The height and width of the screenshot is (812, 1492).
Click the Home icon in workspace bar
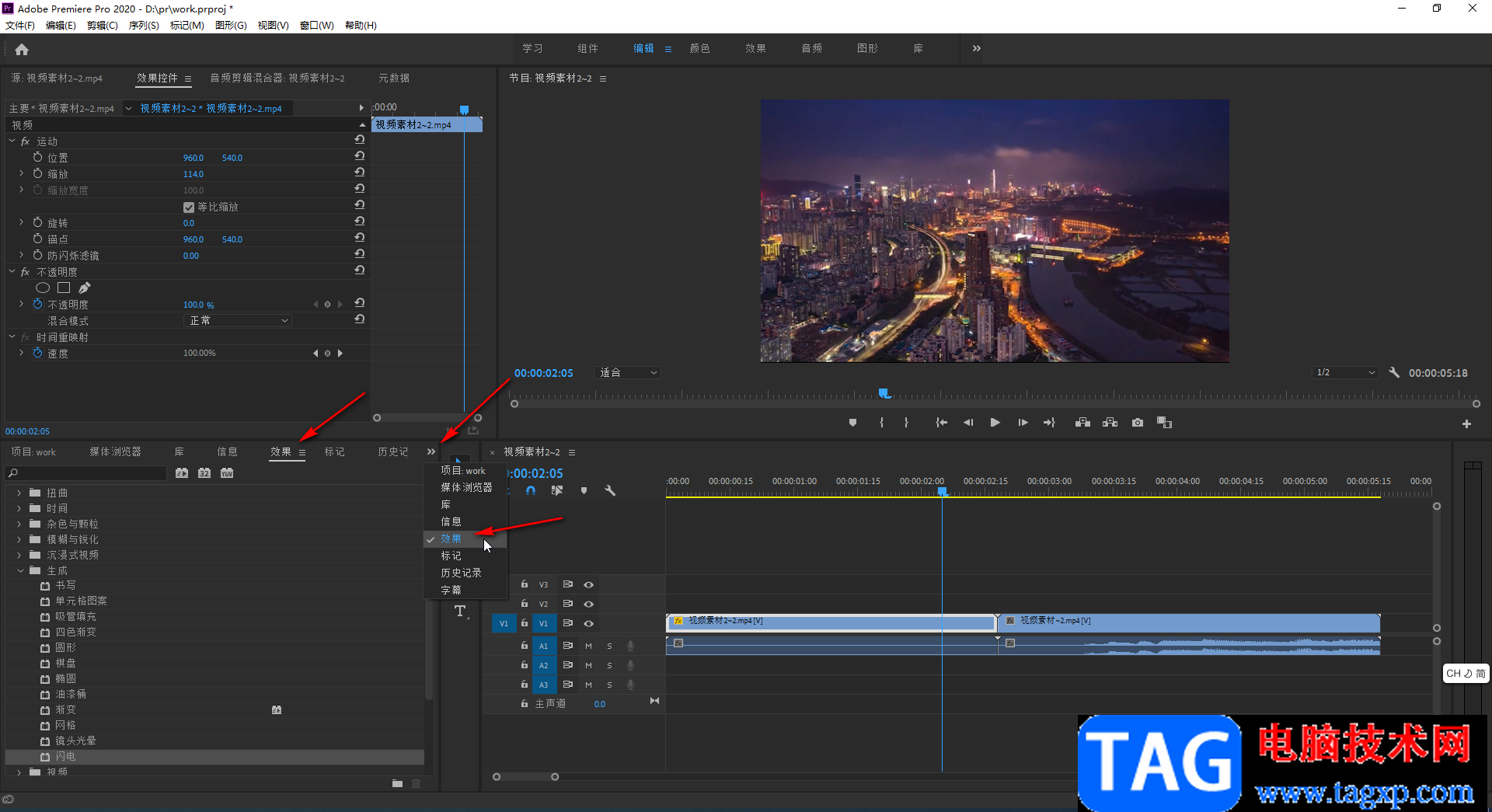(22, 50)
